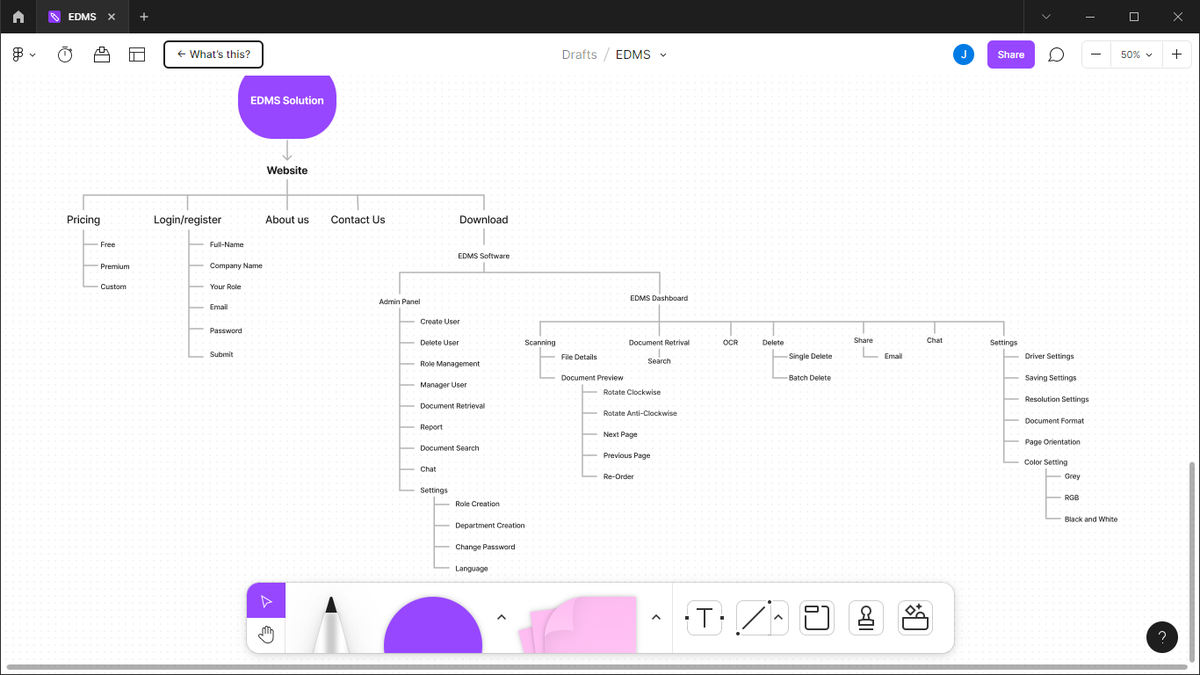Select the Single Delete text
This screenshot has height=675, width=1200.
pyautogui.click(x=810, y=356)
